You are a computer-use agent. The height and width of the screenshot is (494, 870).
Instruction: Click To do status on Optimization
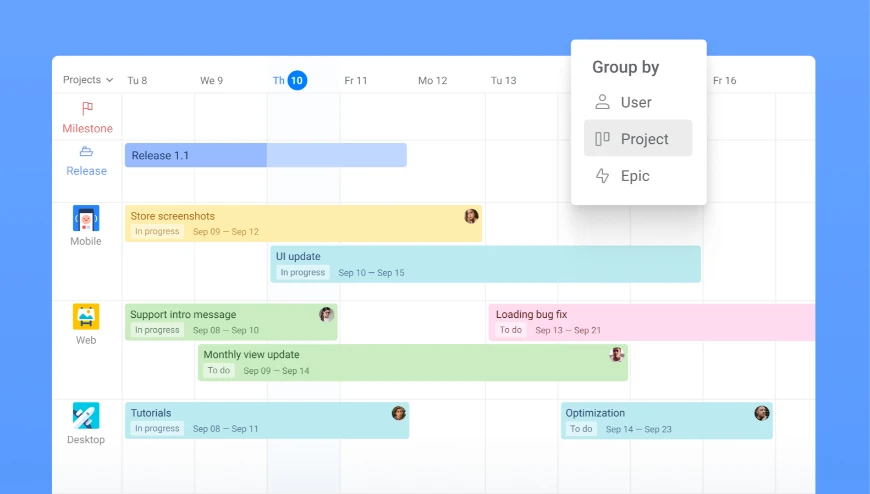(581, 429)
